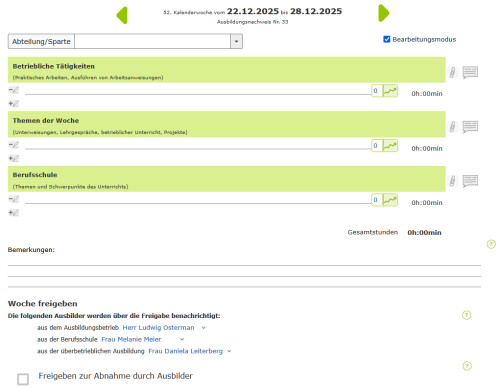Click Betriebliche Tätigkeiten entry text line
Screen dimensions: 500x388
[198, 91]
